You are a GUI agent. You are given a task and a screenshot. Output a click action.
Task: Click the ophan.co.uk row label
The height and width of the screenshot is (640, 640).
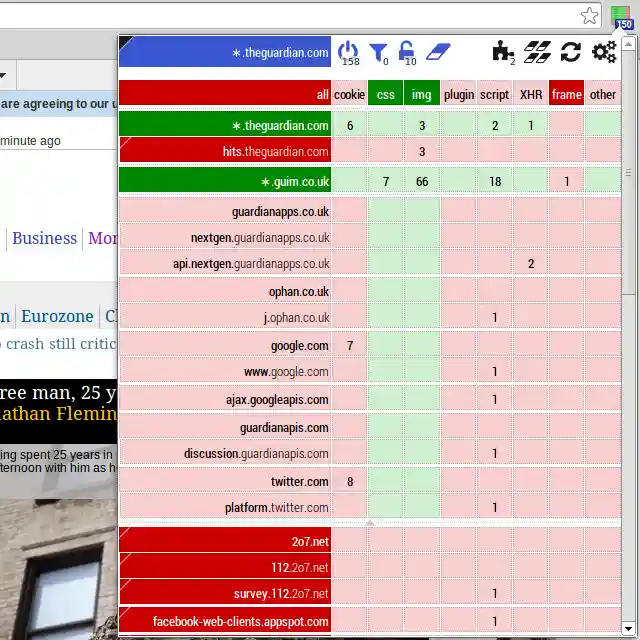(225, 290)
